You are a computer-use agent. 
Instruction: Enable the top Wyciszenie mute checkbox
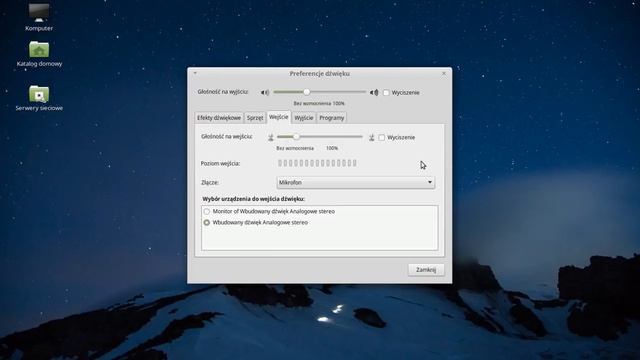(386, 93)
